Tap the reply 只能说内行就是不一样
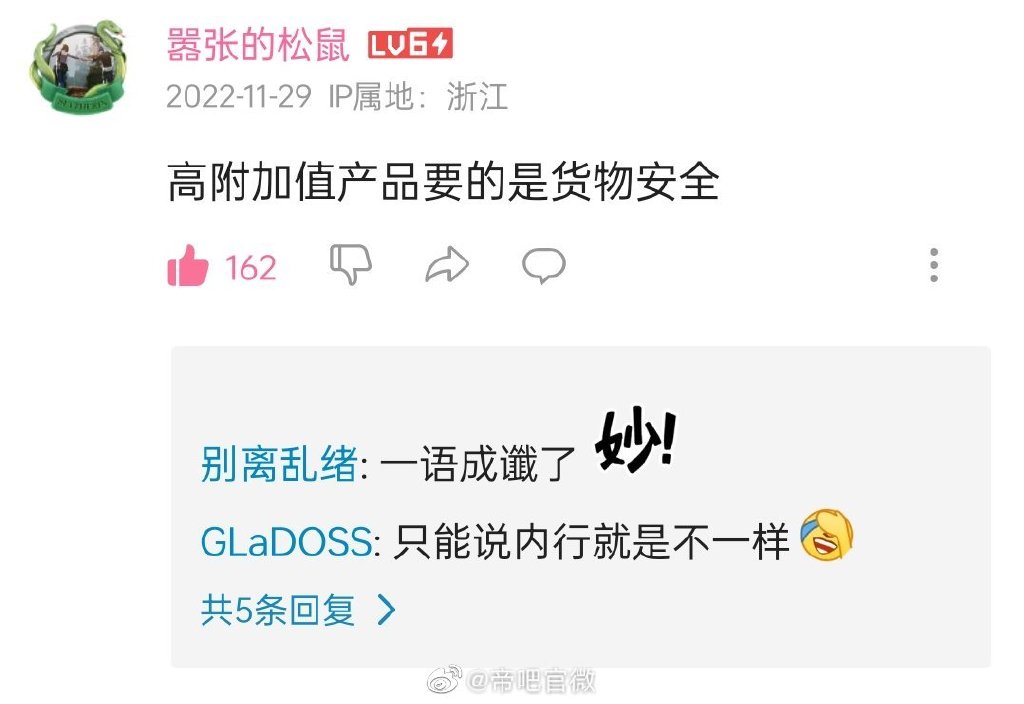This screenshot has width=1024, height=704. click(591, 542)
